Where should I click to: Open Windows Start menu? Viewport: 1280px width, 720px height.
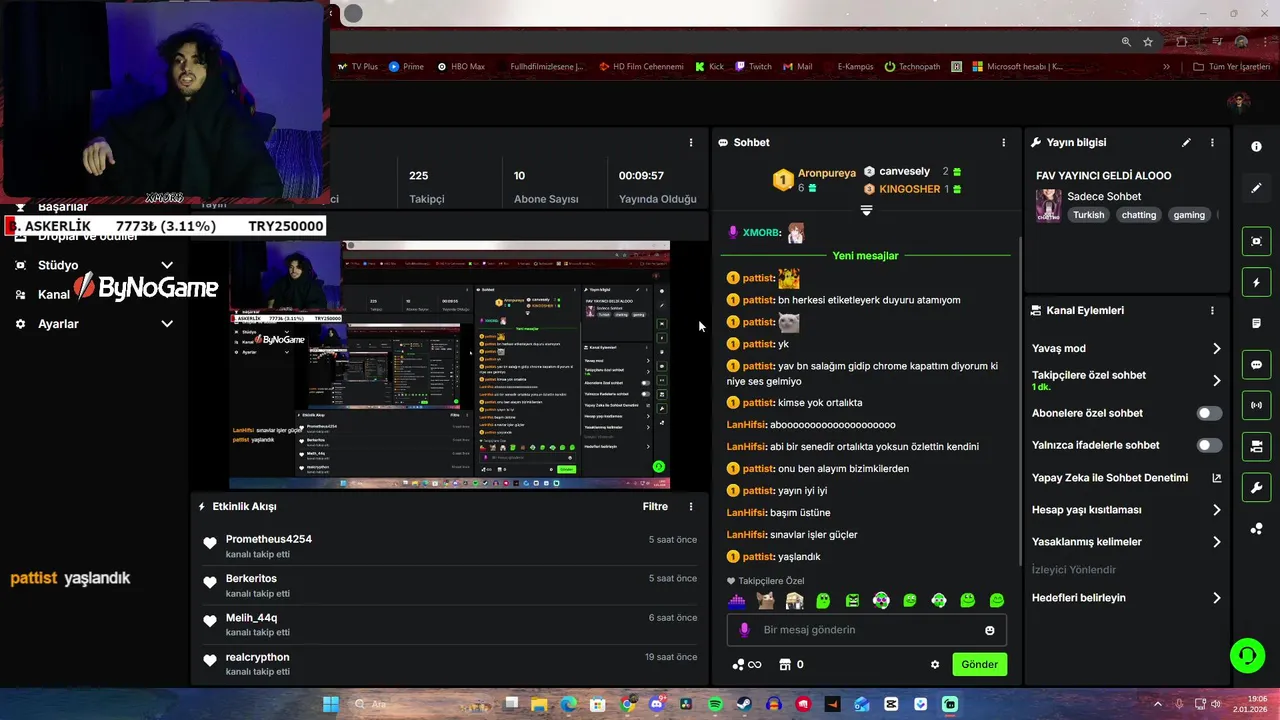[x=330, y=704]
